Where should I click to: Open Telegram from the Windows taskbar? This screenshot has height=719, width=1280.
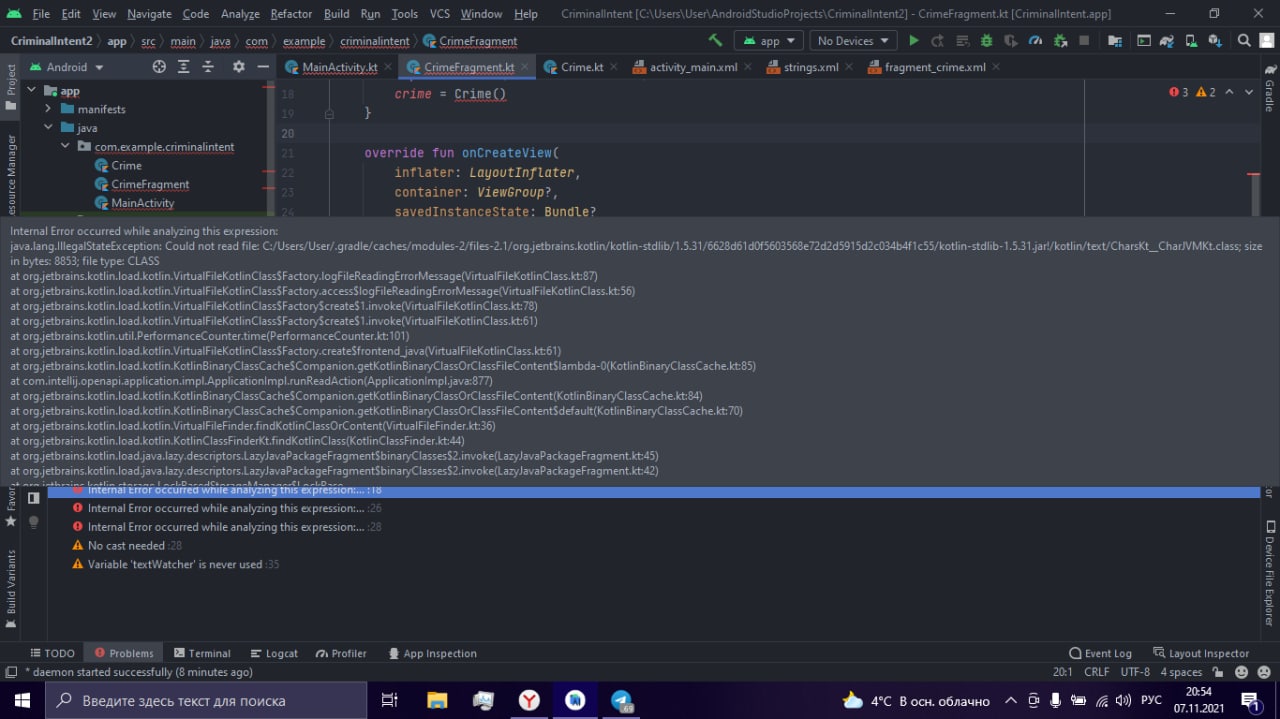[622, 701]
